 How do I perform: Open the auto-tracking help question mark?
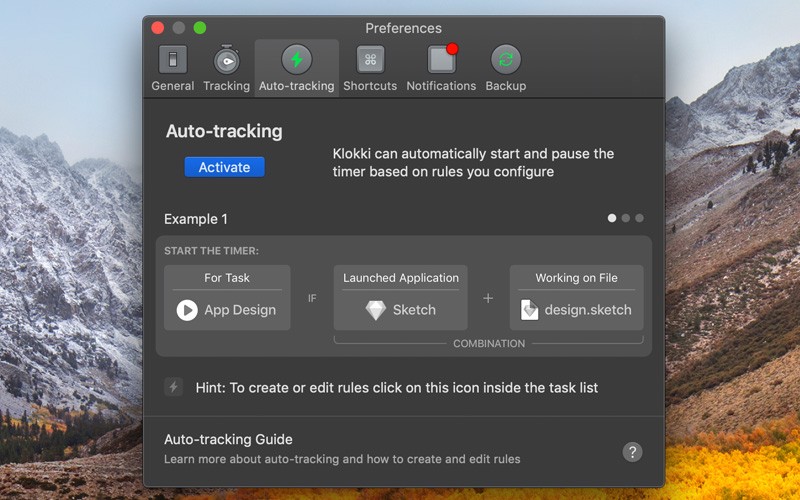click(632, 452)
